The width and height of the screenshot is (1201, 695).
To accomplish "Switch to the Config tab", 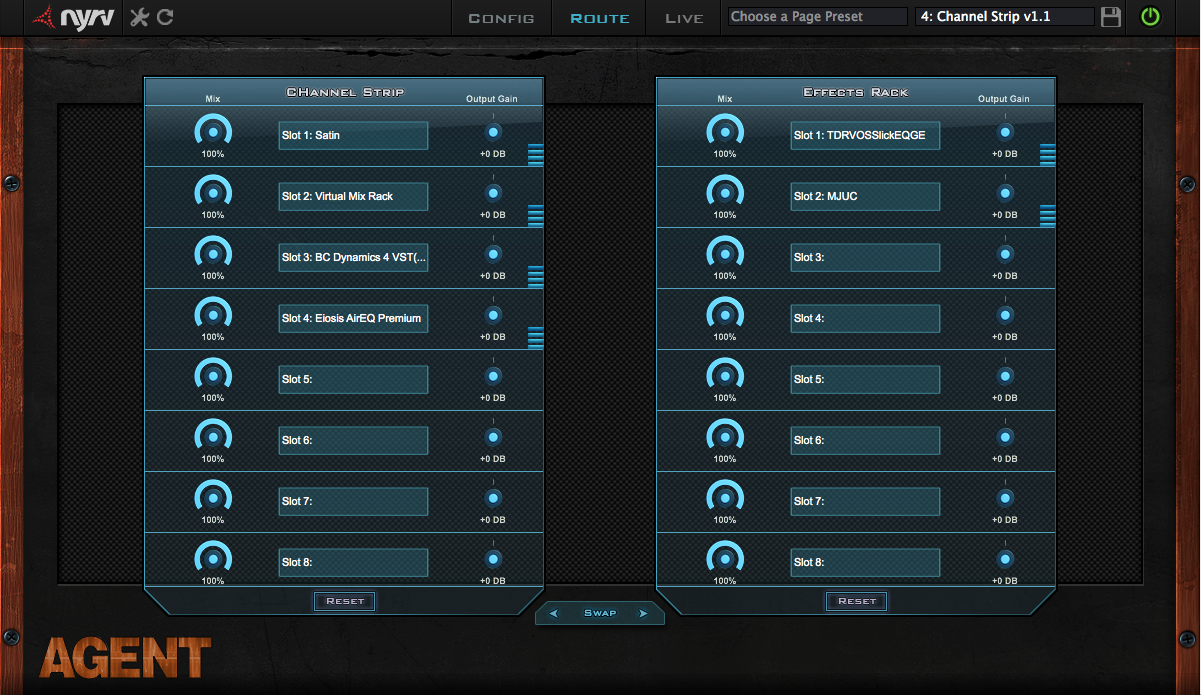I will pyautogui.click(x=501, y=18).
